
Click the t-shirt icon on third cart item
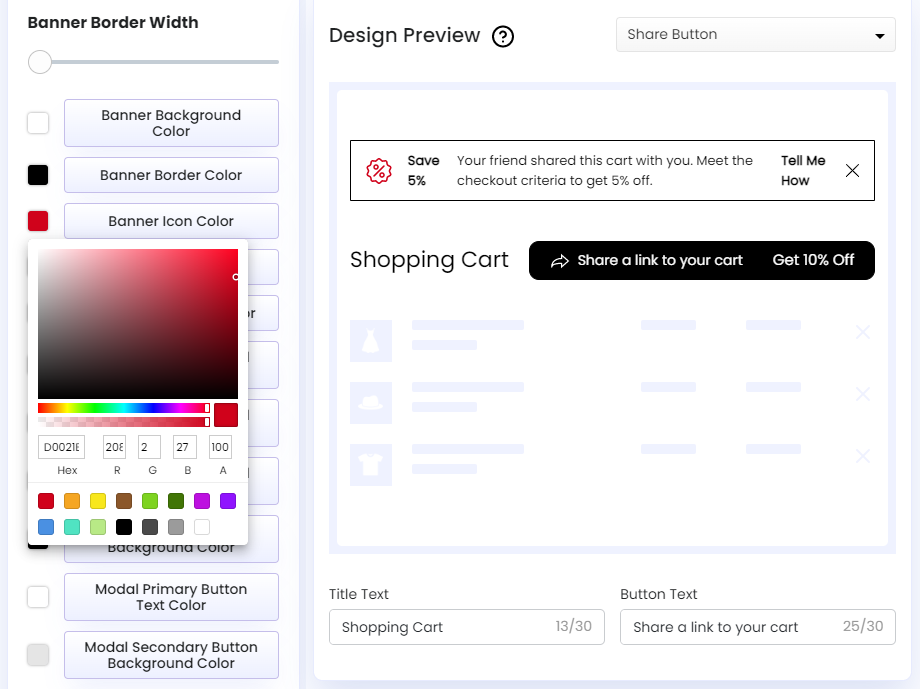coord(371,464)
